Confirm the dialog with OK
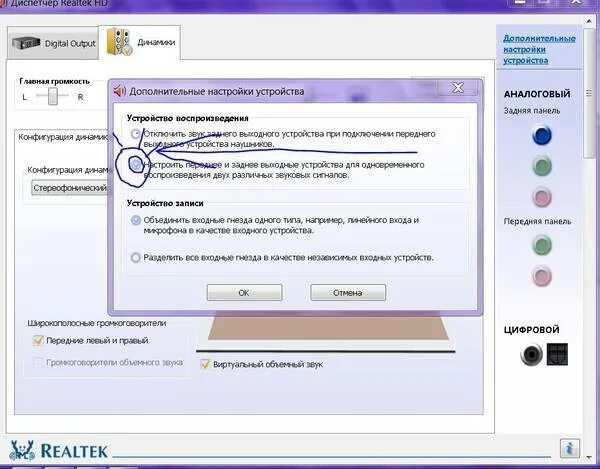 coord(244,293)
